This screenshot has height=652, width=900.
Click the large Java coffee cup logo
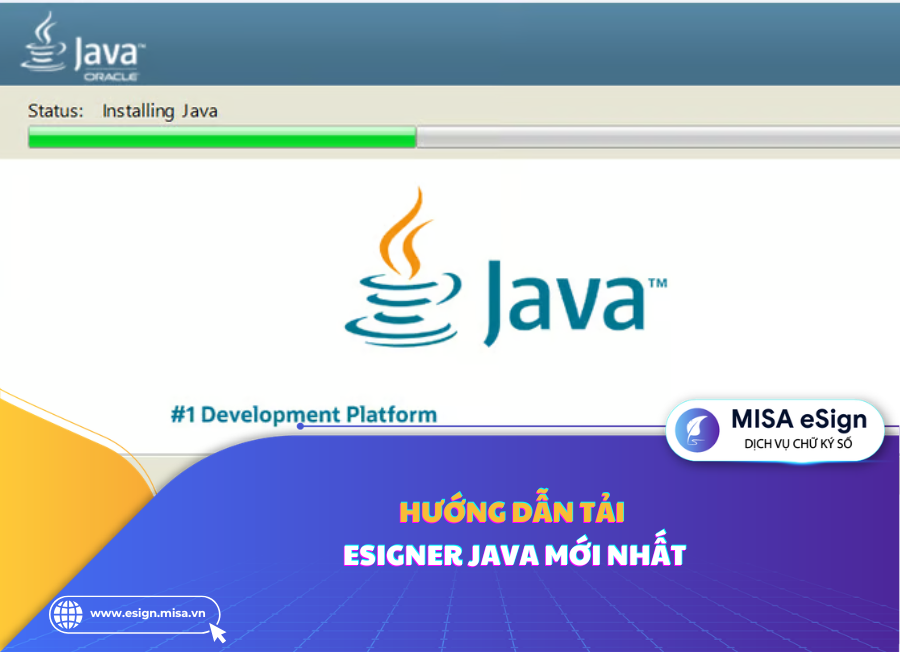[x=403, y=267]
